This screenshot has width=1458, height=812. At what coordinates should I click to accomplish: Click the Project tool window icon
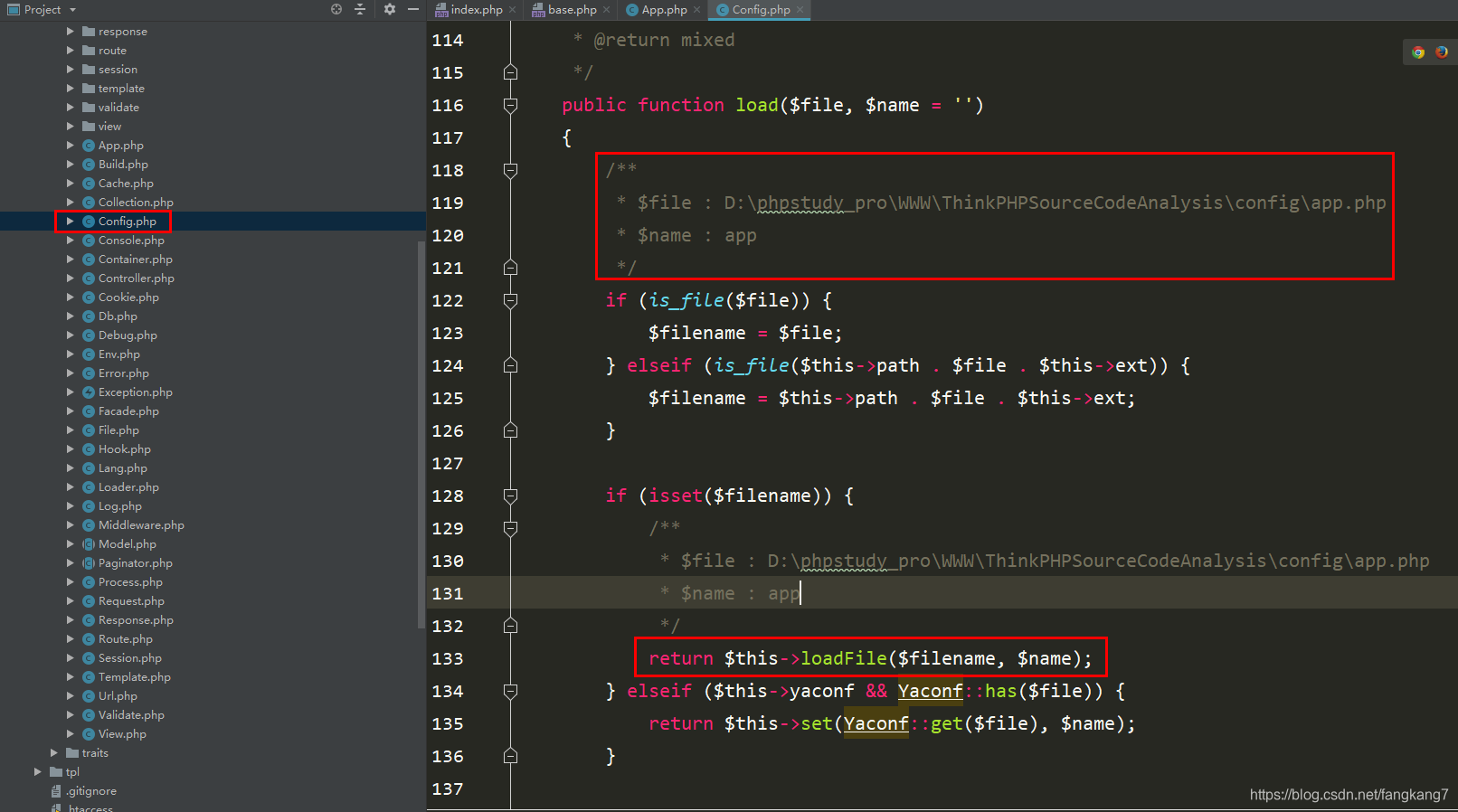pyautogui.click(x=14, y=9)
